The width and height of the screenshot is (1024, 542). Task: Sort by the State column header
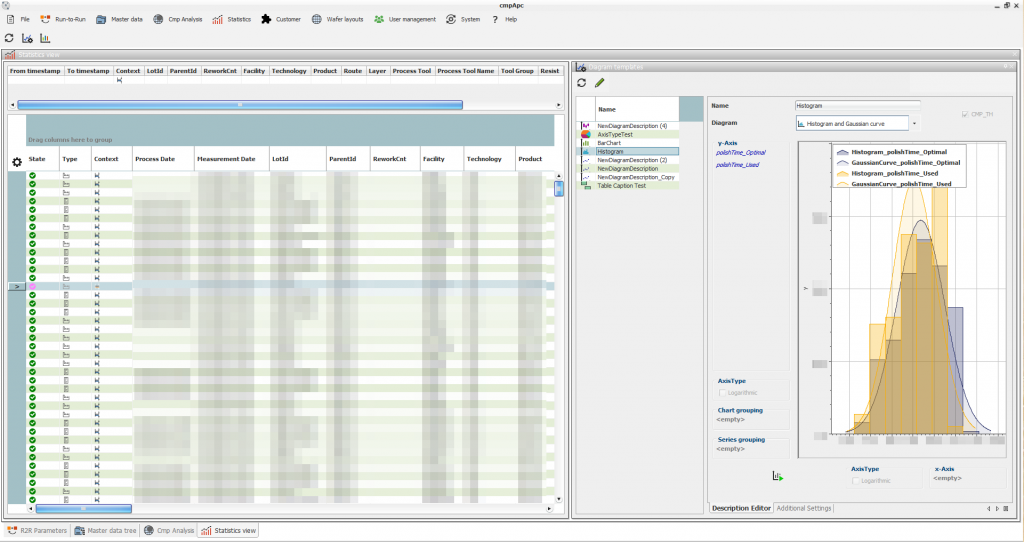(x=42, y=159)
